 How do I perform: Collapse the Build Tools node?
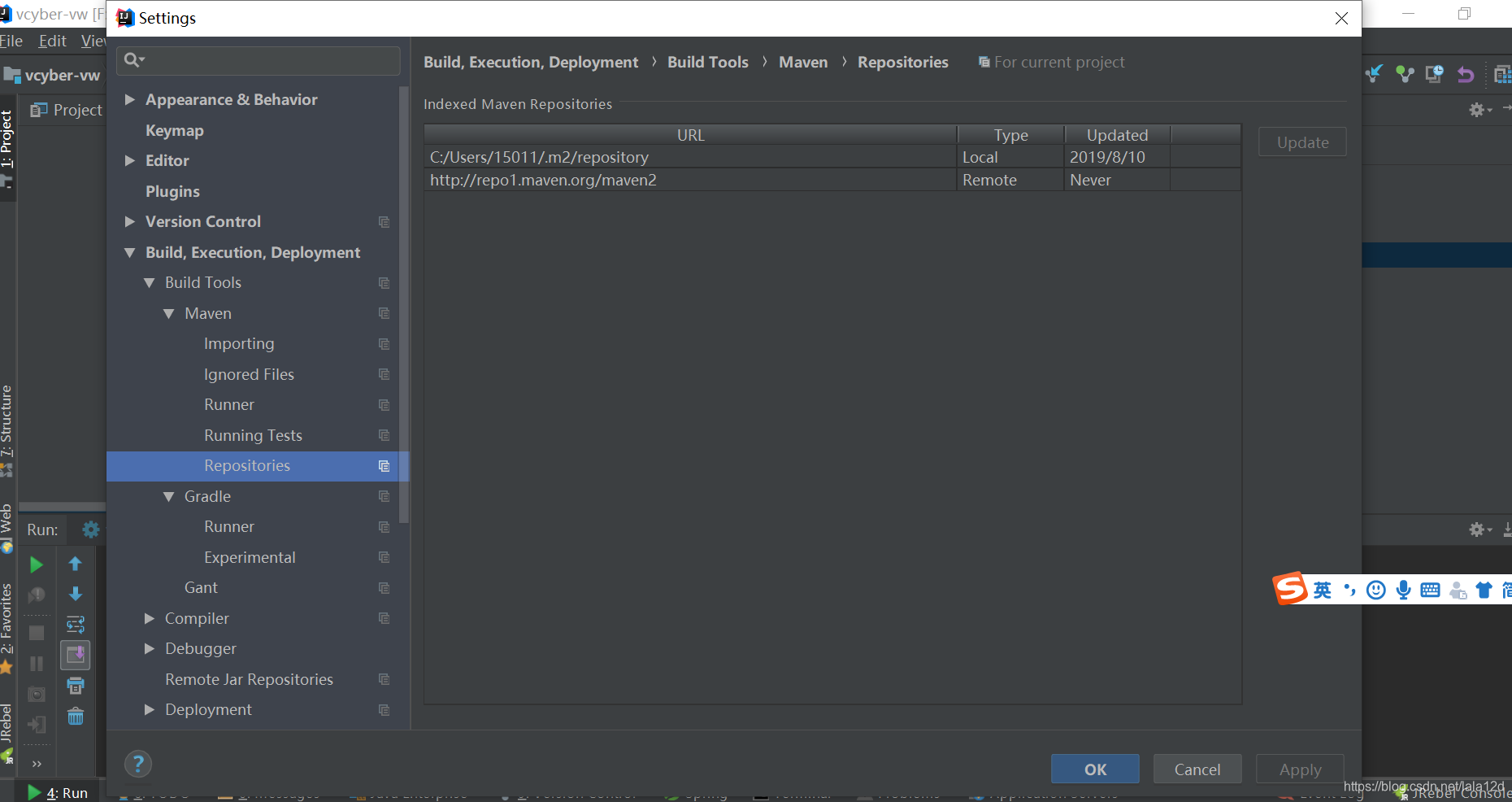click(x=149, y=283)
